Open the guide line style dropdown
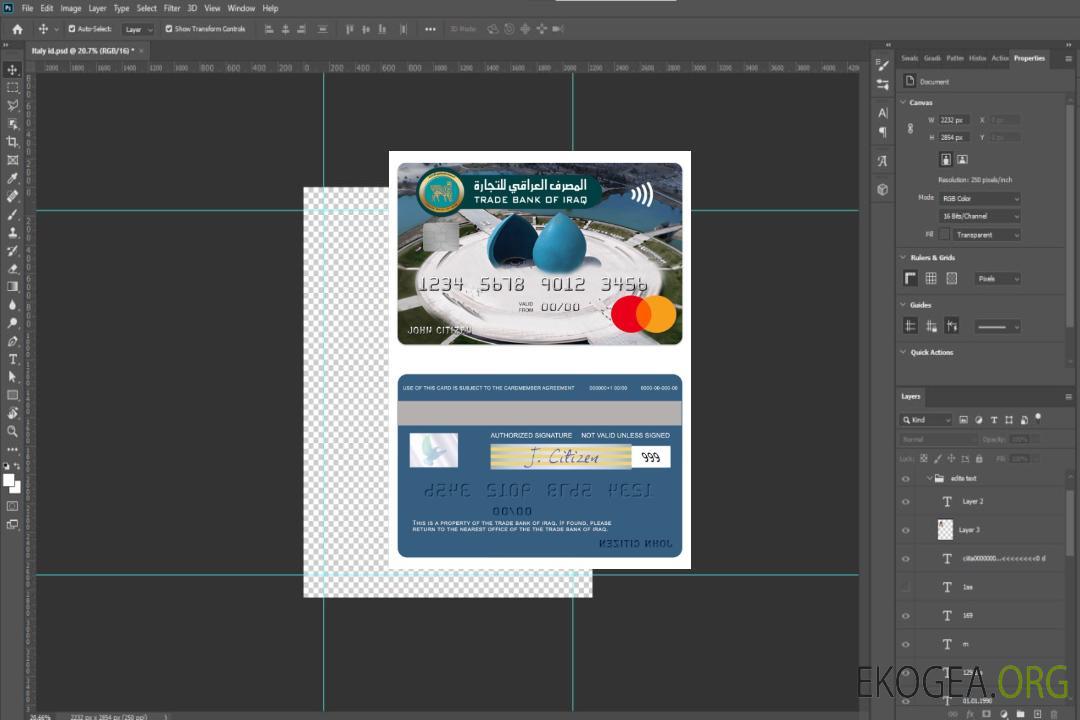 (998, 327)
